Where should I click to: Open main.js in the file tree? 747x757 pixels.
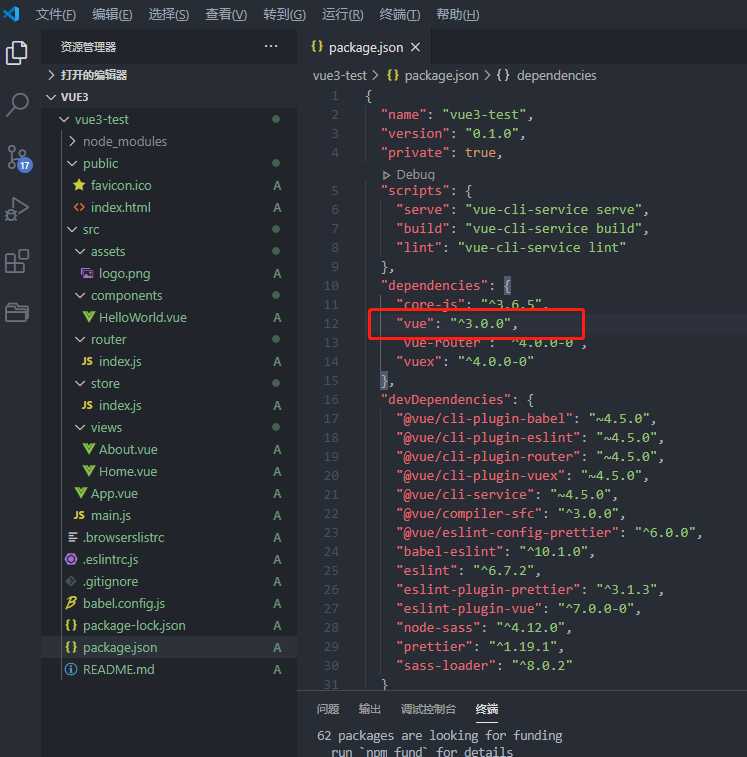169,515
